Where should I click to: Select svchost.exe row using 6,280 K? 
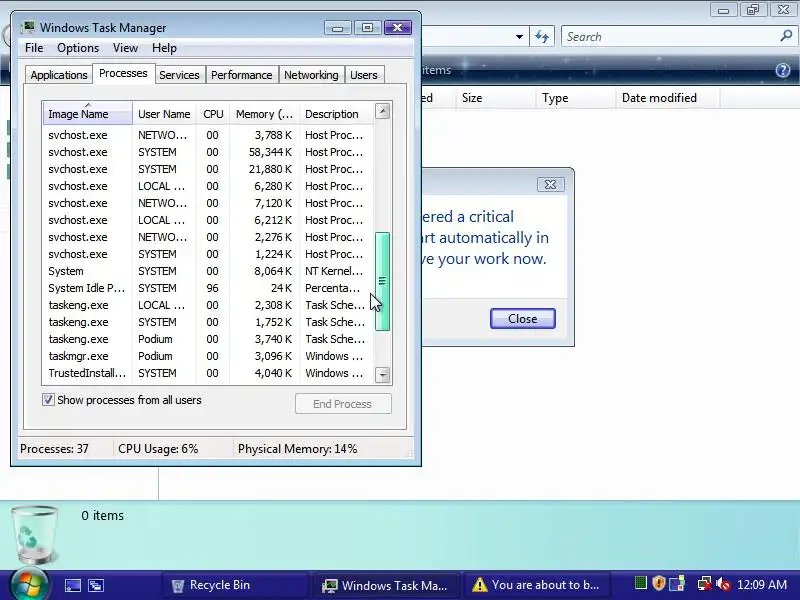point(208,186)
